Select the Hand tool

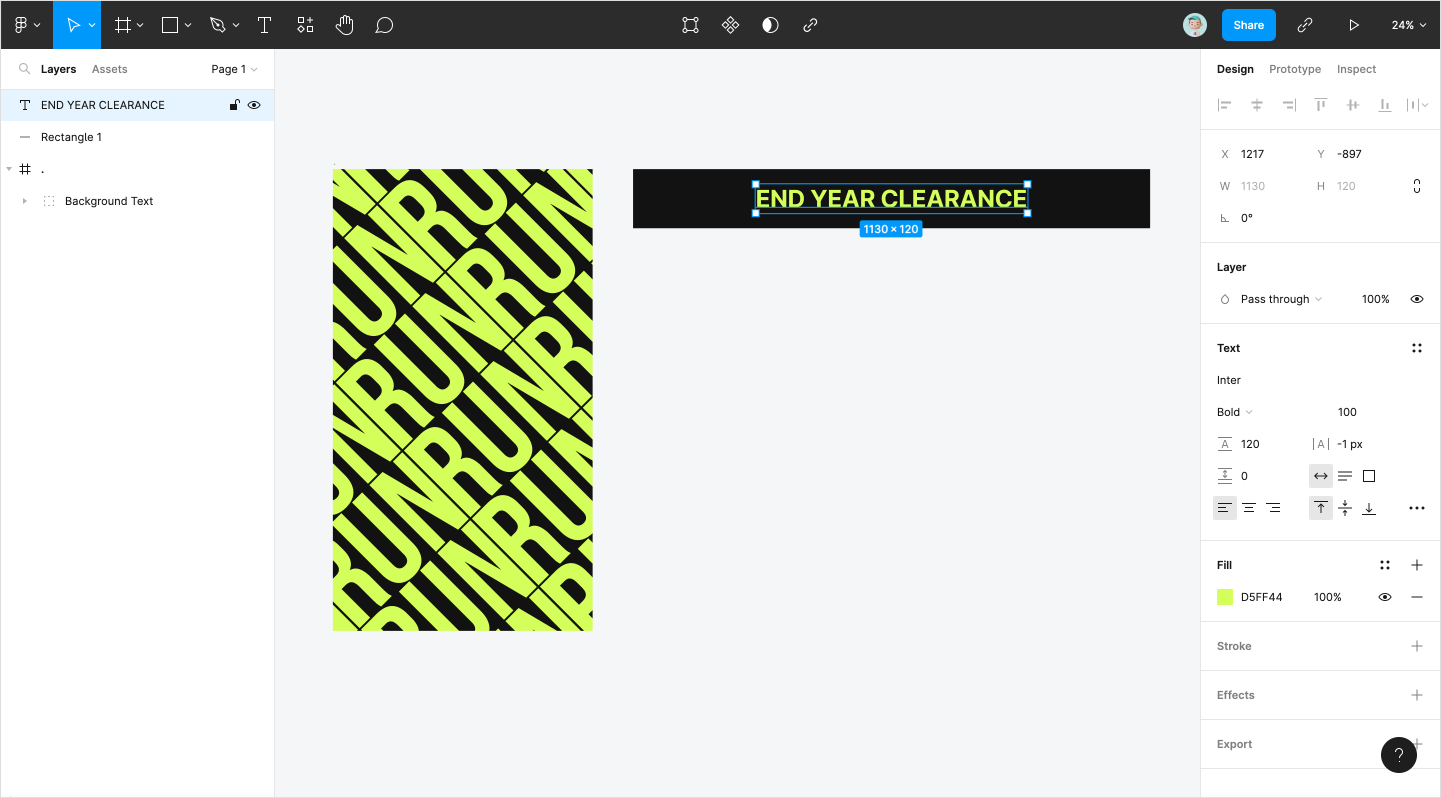(x=344, y=25)
